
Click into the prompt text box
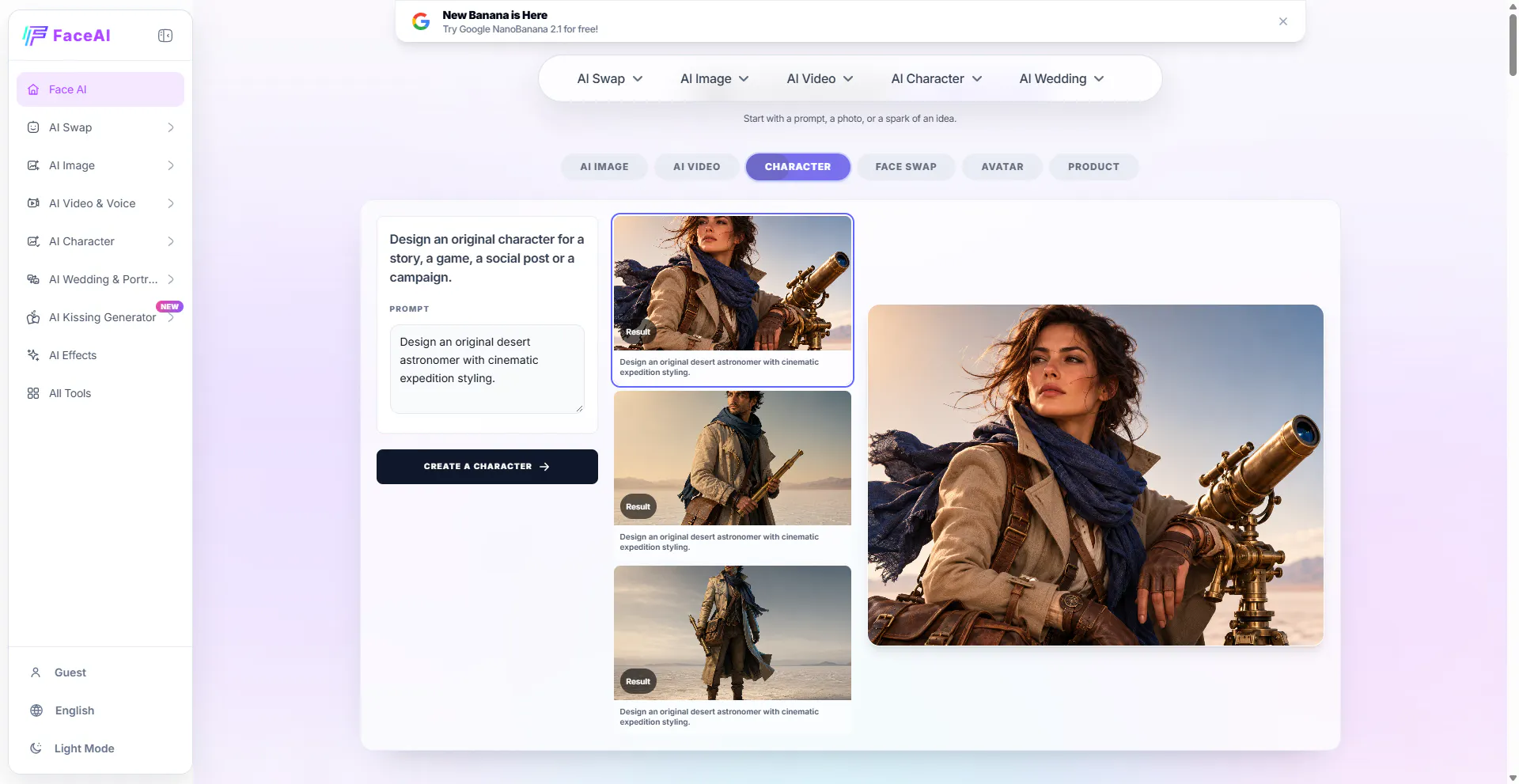pos(487,369)
